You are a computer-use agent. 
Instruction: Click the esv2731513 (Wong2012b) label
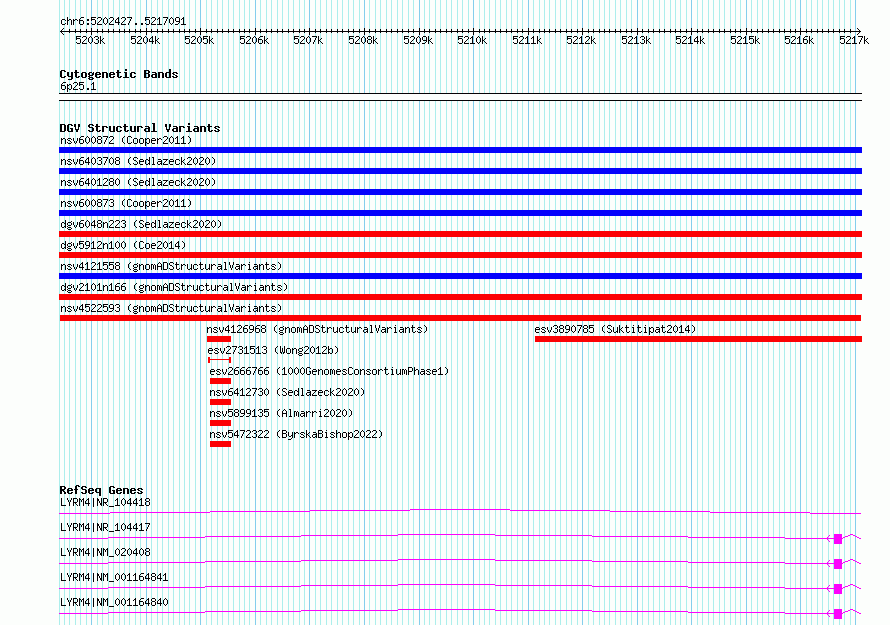click(x=272, y=350)
